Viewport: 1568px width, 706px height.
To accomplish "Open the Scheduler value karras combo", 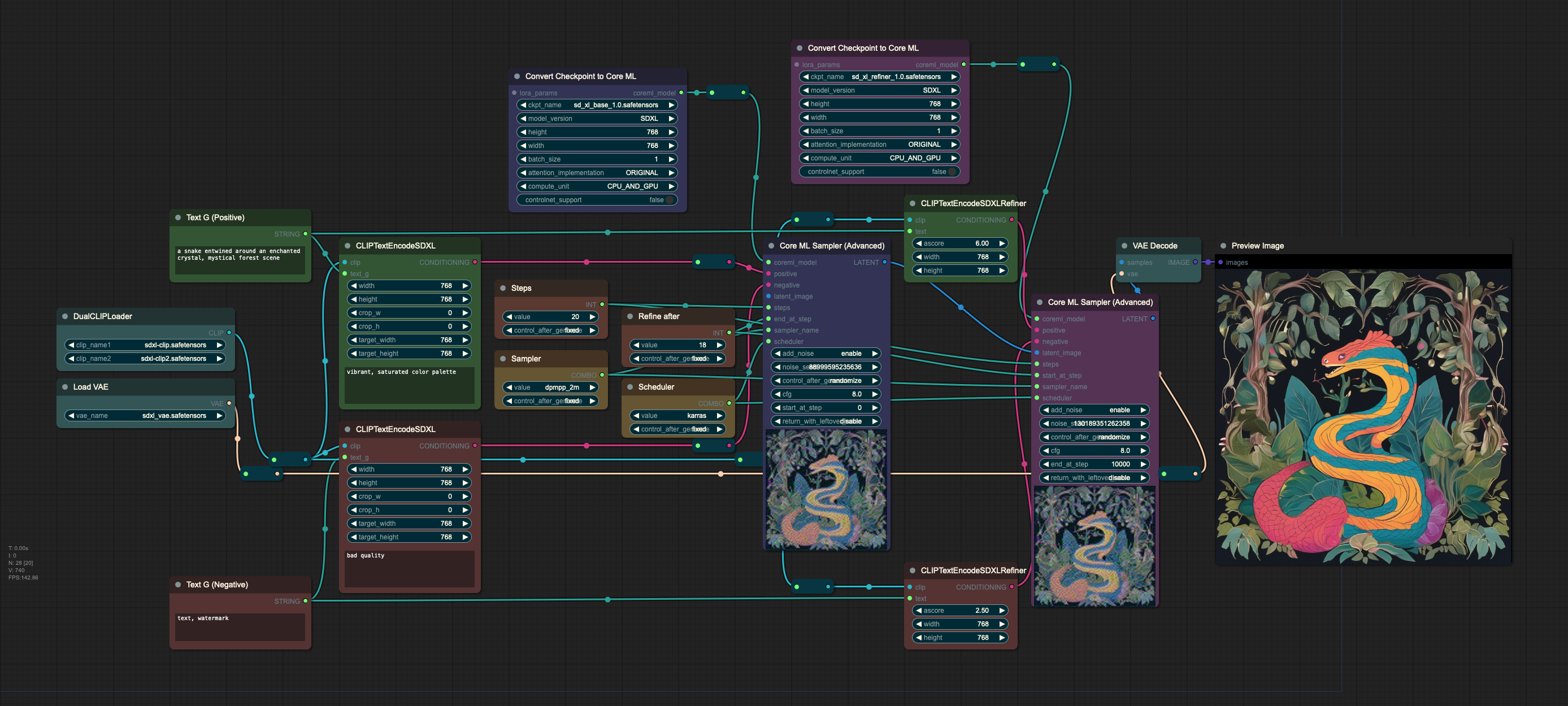I will coord(677,416).
